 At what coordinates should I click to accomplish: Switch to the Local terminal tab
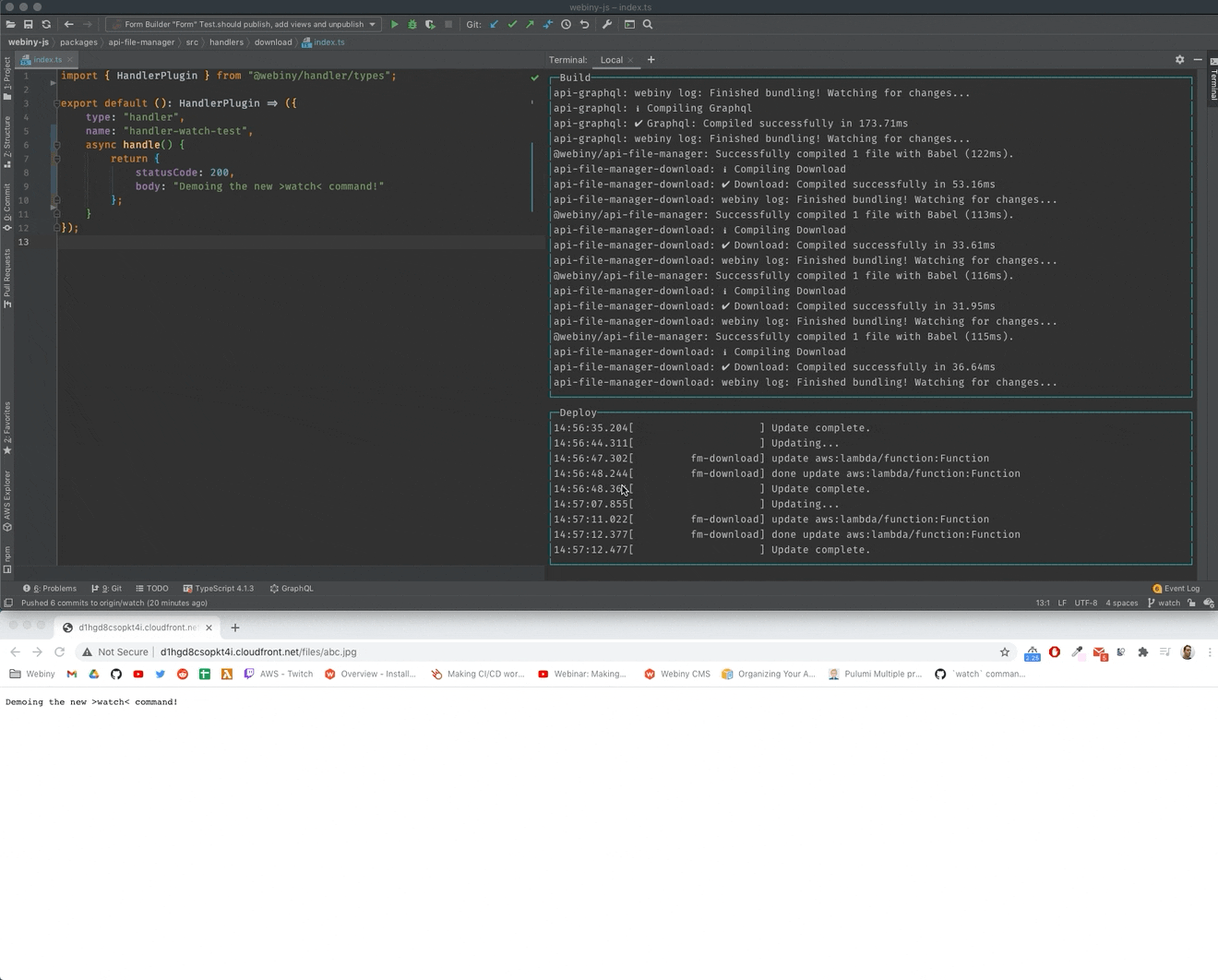613,59
